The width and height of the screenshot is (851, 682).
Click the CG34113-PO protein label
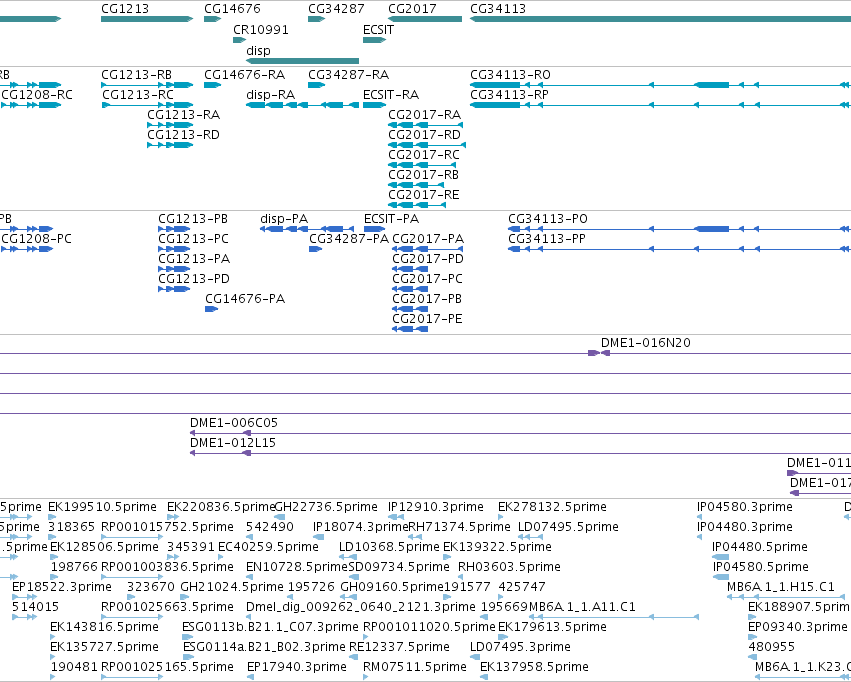point(548,219)
